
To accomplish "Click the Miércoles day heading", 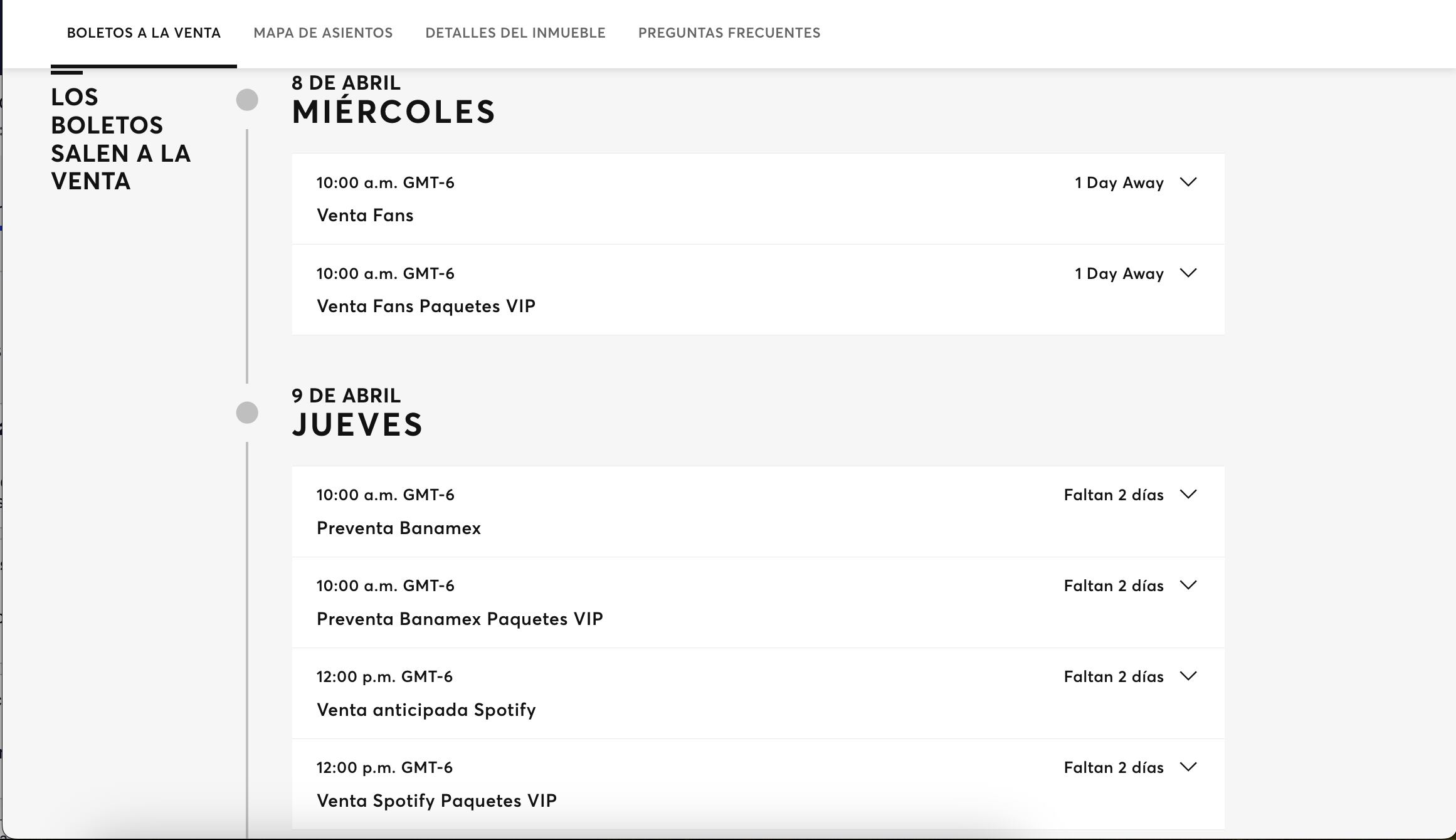I will click(x=393, y=112).
